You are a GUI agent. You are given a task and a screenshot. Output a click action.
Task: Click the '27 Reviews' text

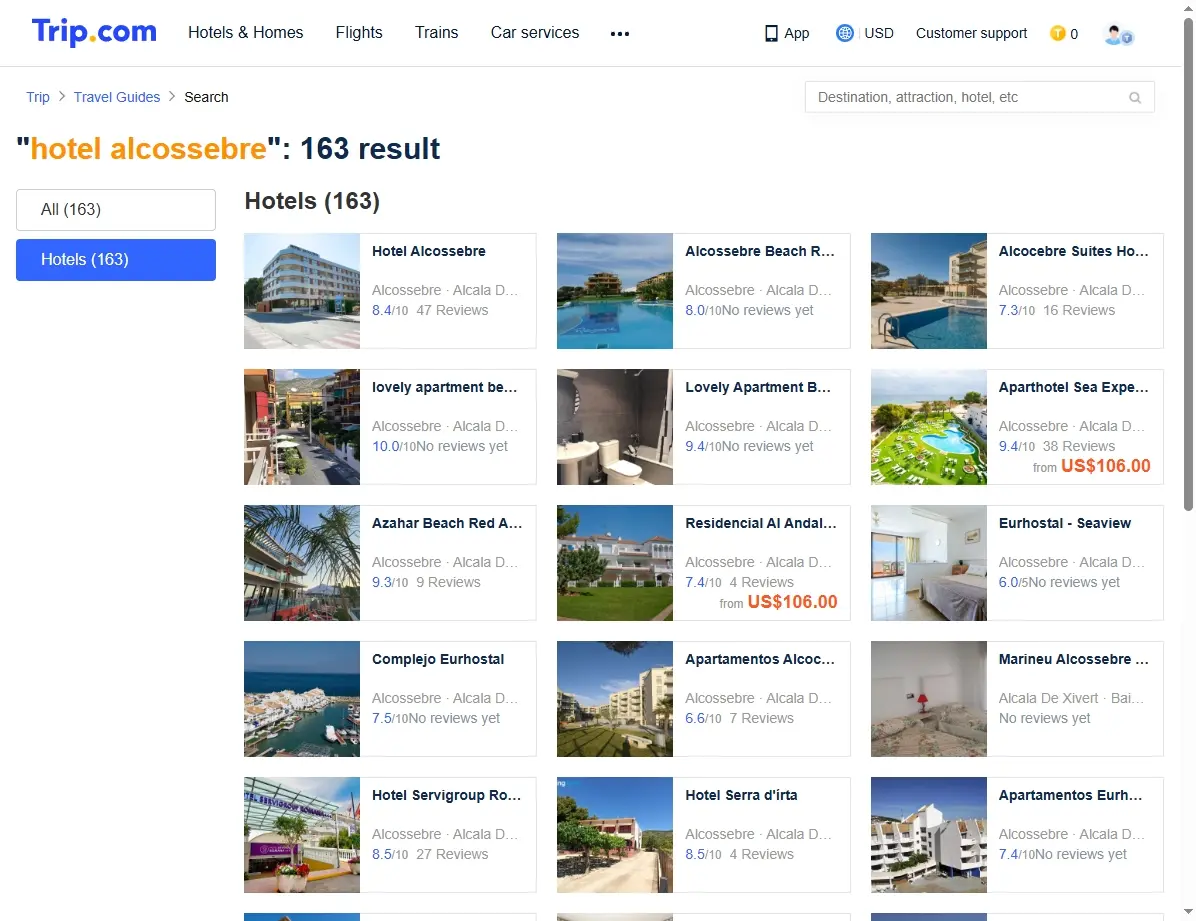[x=452, y=855]
